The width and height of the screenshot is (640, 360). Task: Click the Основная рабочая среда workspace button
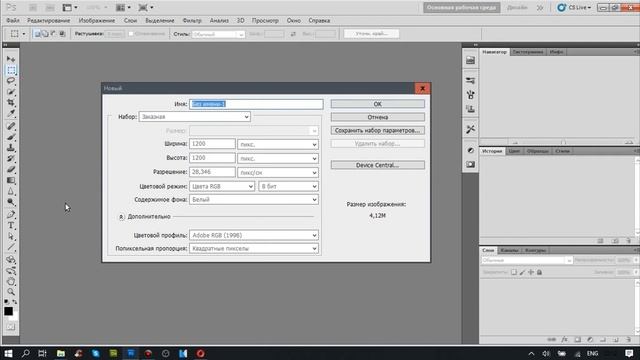click(x=462, y=8)
